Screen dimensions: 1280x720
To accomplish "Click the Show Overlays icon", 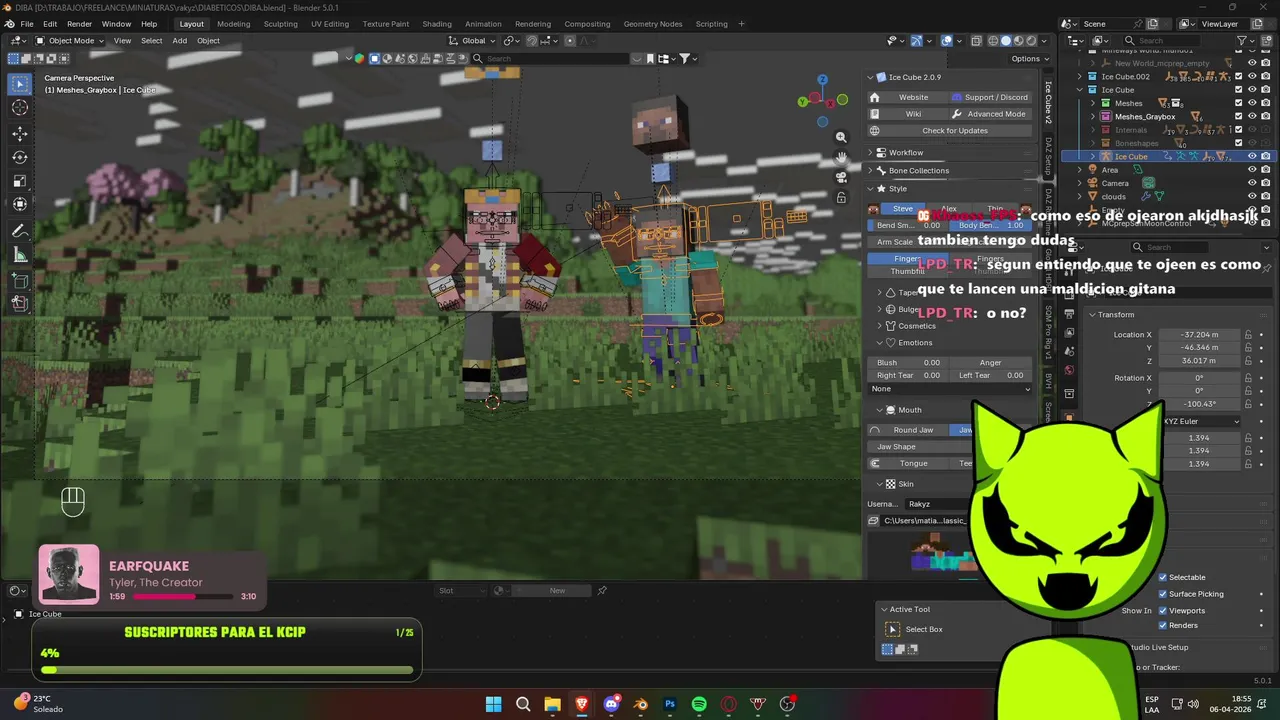I will (946, 41).
